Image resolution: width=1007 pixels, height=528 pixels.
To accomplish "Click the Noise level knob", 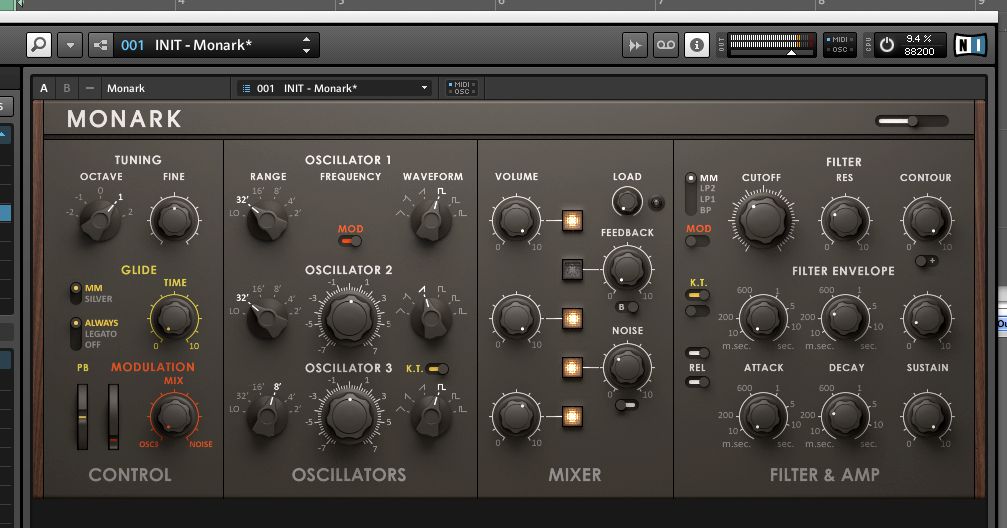I will (x=627, y=367).
